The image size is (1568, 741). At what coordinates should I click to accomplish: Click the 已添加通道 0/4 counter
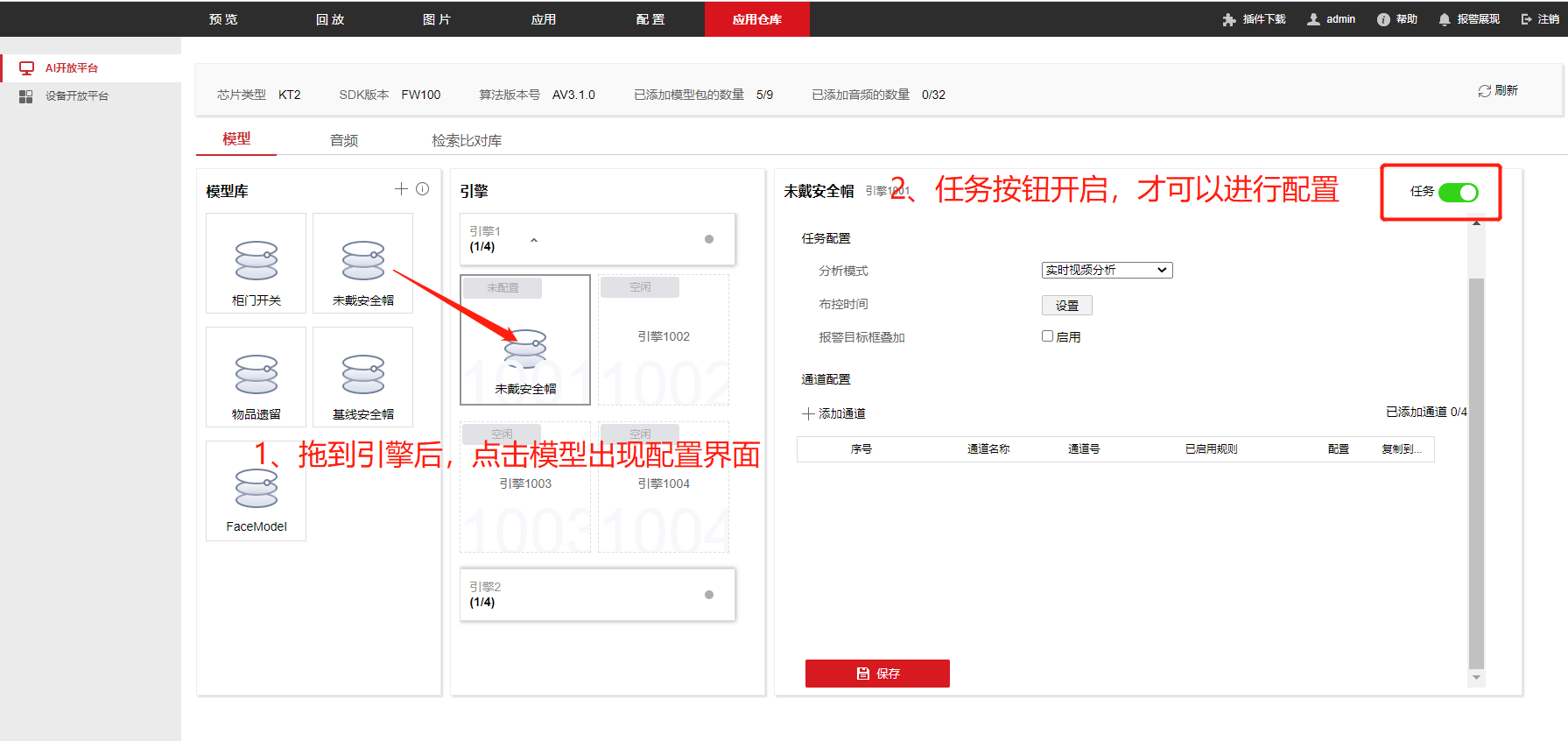(1426, 412)
